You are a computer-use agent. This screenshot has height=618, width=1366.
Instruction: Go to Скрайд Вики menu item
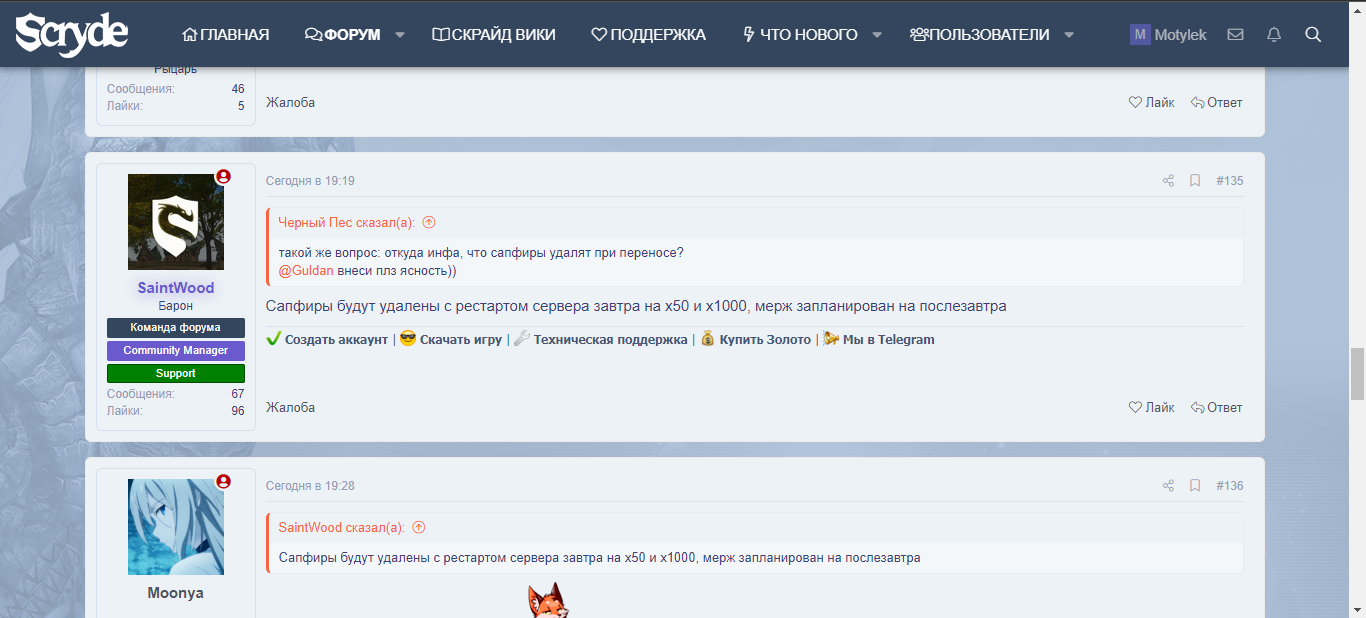click(493, 35)
